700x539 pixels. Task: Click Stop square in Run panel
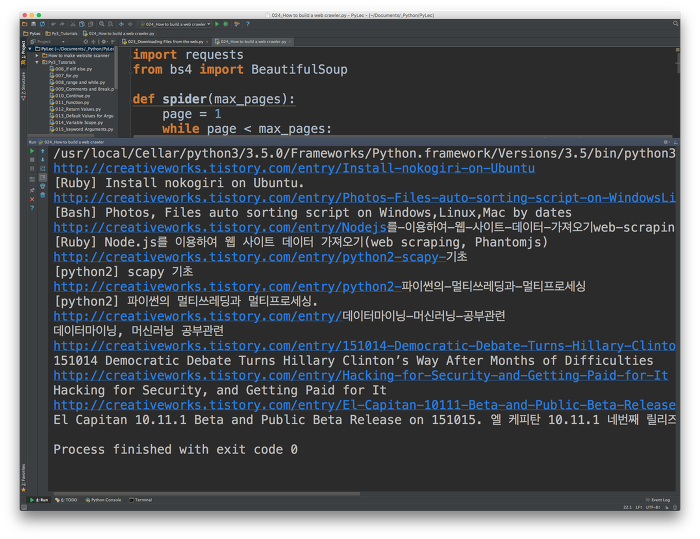(32, 160)
